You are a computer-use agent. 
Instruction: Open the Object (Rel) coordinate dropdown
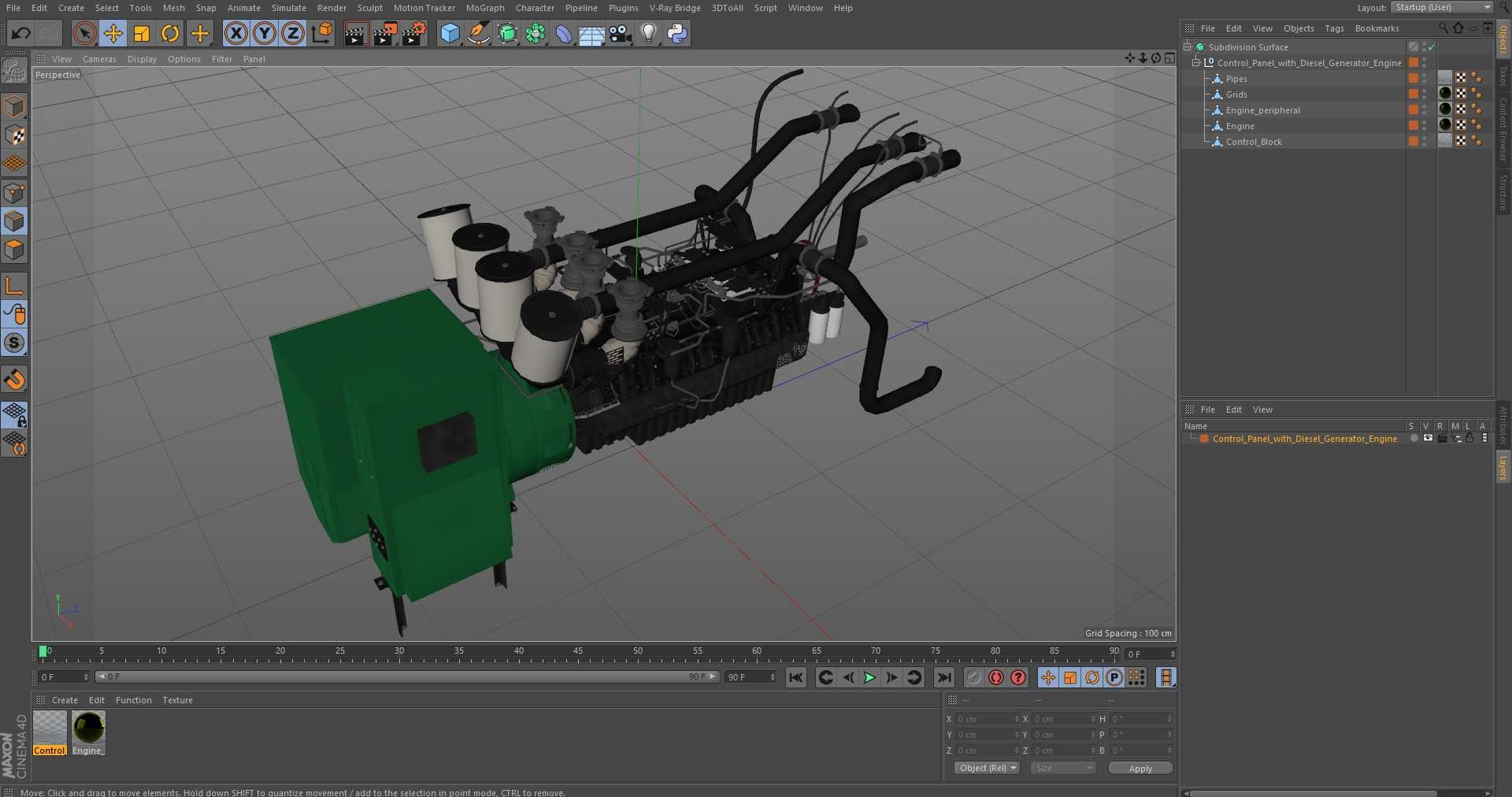click(x=987, y=768)
